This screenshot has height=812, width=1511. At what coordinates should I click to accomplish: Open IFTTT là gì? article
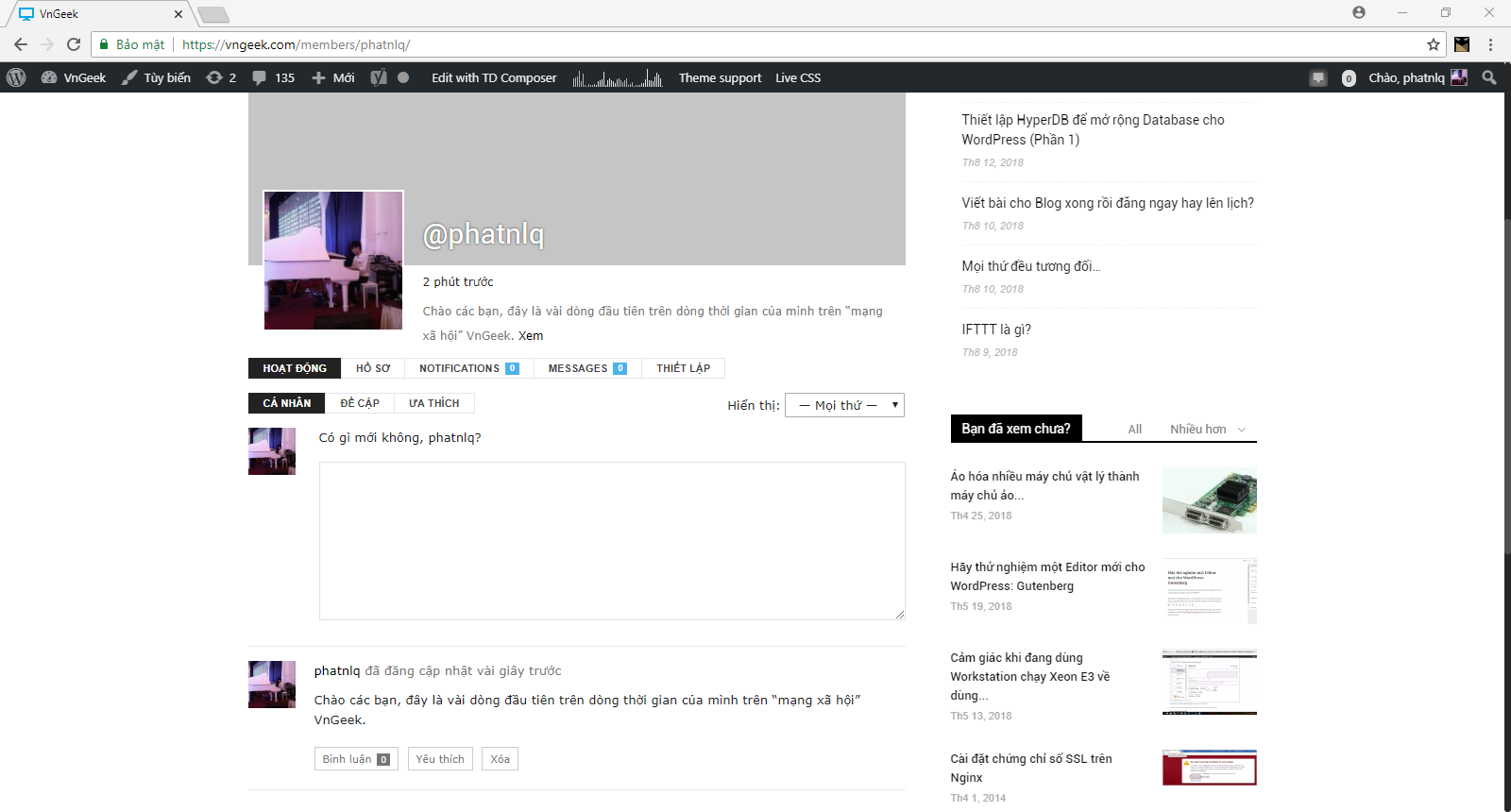click(996, 330)
